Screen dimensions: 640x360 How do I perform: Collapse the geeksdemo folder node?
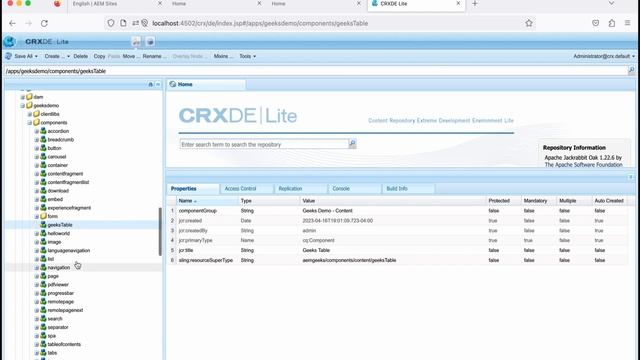coord(23,106)
